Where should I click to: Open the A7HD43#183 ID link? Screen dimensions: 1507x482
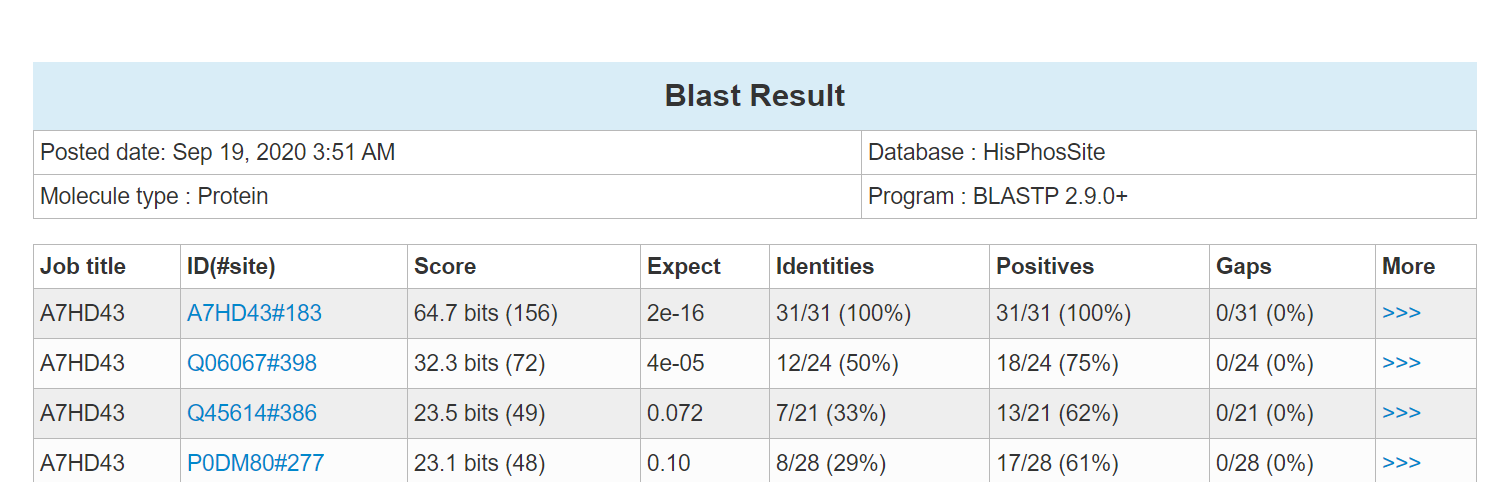click(x=254, y=313)
